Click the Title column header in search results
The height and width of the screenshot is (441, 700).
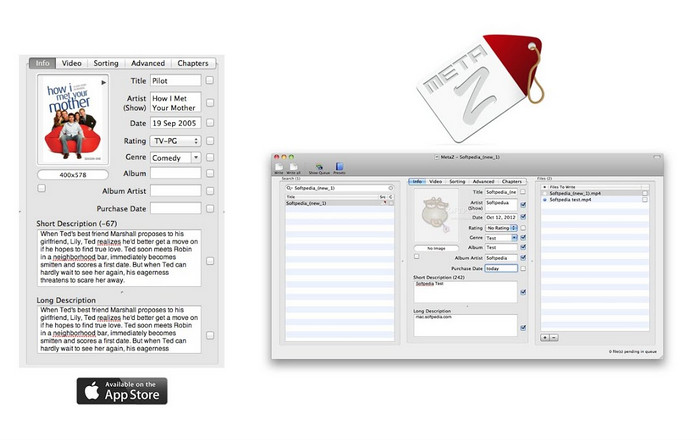[332, 196]
